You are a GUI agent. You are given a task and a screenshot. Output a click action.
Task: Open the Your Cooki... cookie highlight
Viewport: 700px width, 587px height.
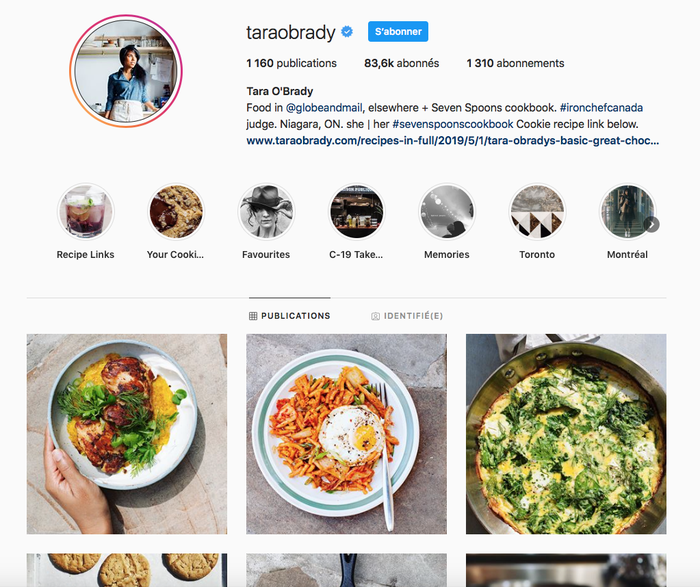pyautogui.click(x=176, y=212)
